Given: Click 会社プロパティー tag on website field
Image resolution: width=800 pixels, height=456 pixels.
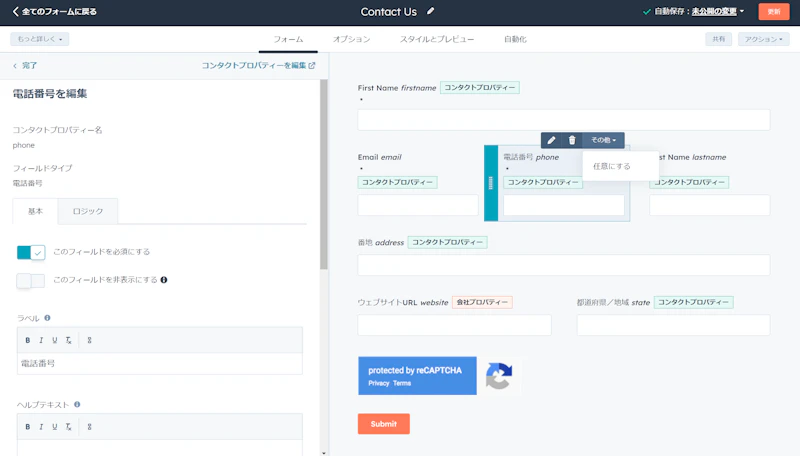Looking at the screenshot, I should pos(482,302).
